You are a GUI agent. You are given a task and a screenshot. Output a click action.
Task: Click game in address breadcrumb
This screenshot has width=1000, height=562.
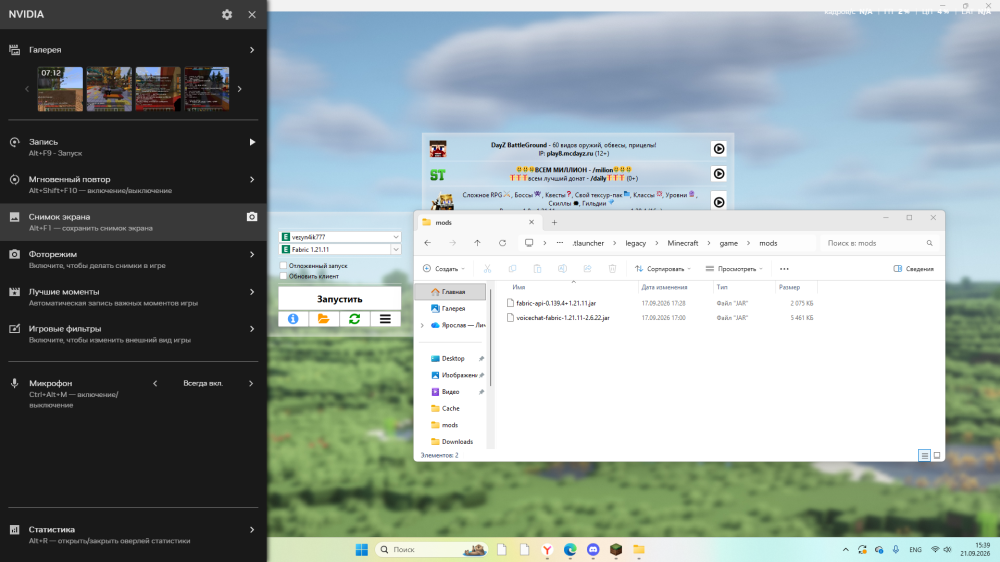tap(728, 243)
